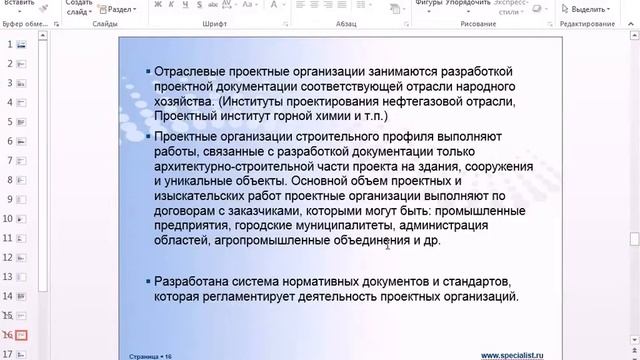640x360 pixels.
Task: Open Экспресс-стили quick styles
Action: click(510, 8)
